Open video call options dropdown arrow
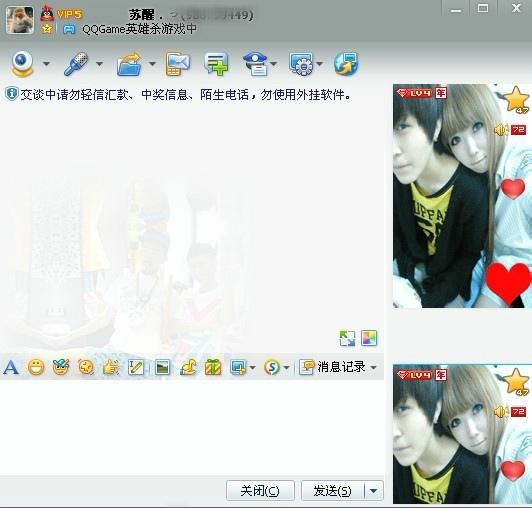The image size is (532, 508). pos(46,63)
